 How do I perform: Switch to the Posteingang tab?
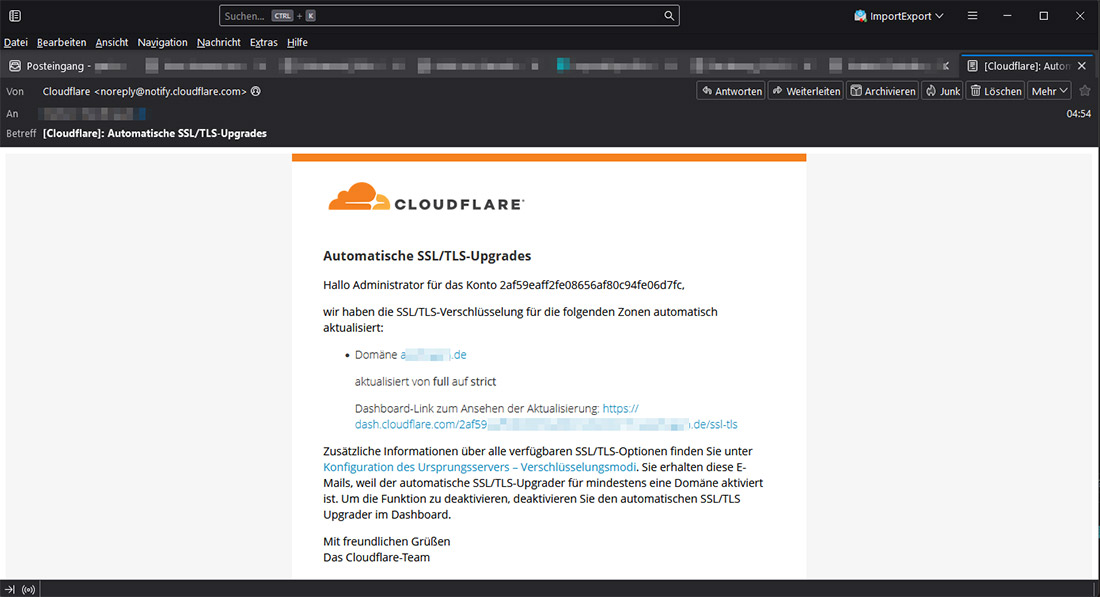(60, 66)
